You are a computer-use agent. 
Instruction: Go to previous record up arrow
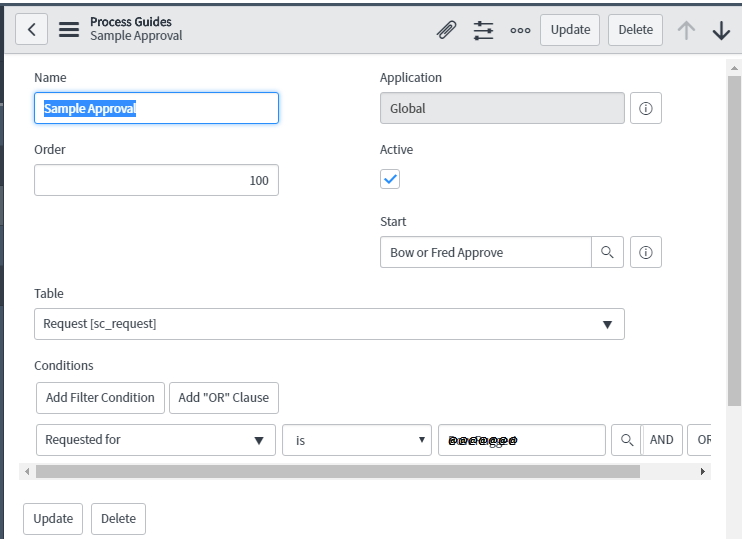[x=686, y=30]
